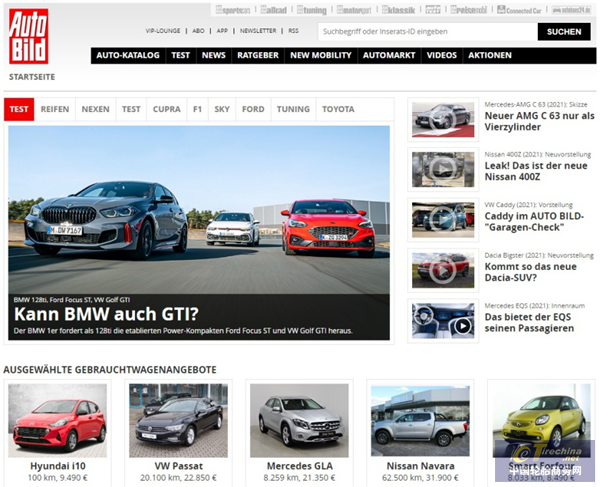Screen dimensions: 600x487
Task: Play the Dacia Bigster SUV video
Action: (443, 270)
